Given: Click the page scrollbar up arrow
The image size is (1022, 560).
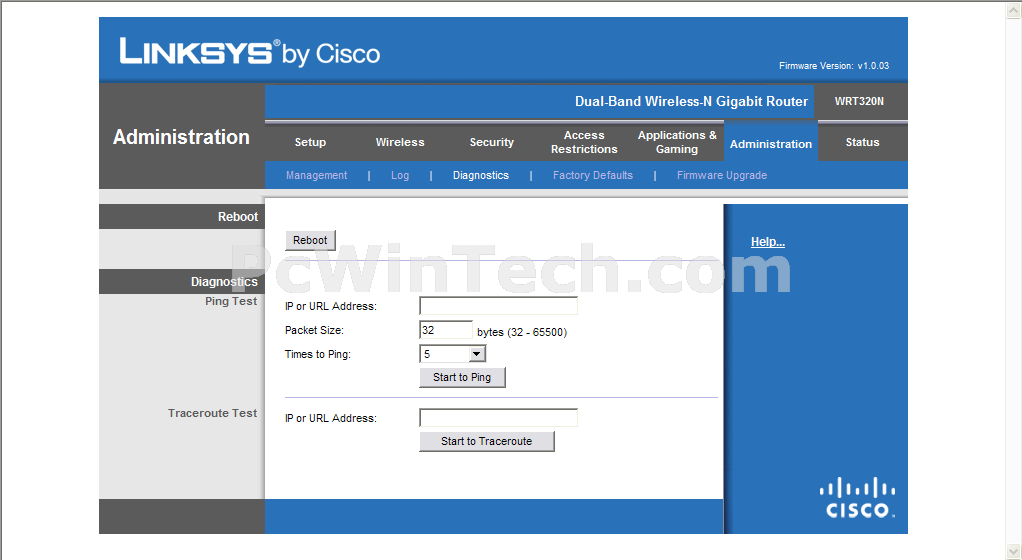Looking at the screenshot, I should point(1014,10).
